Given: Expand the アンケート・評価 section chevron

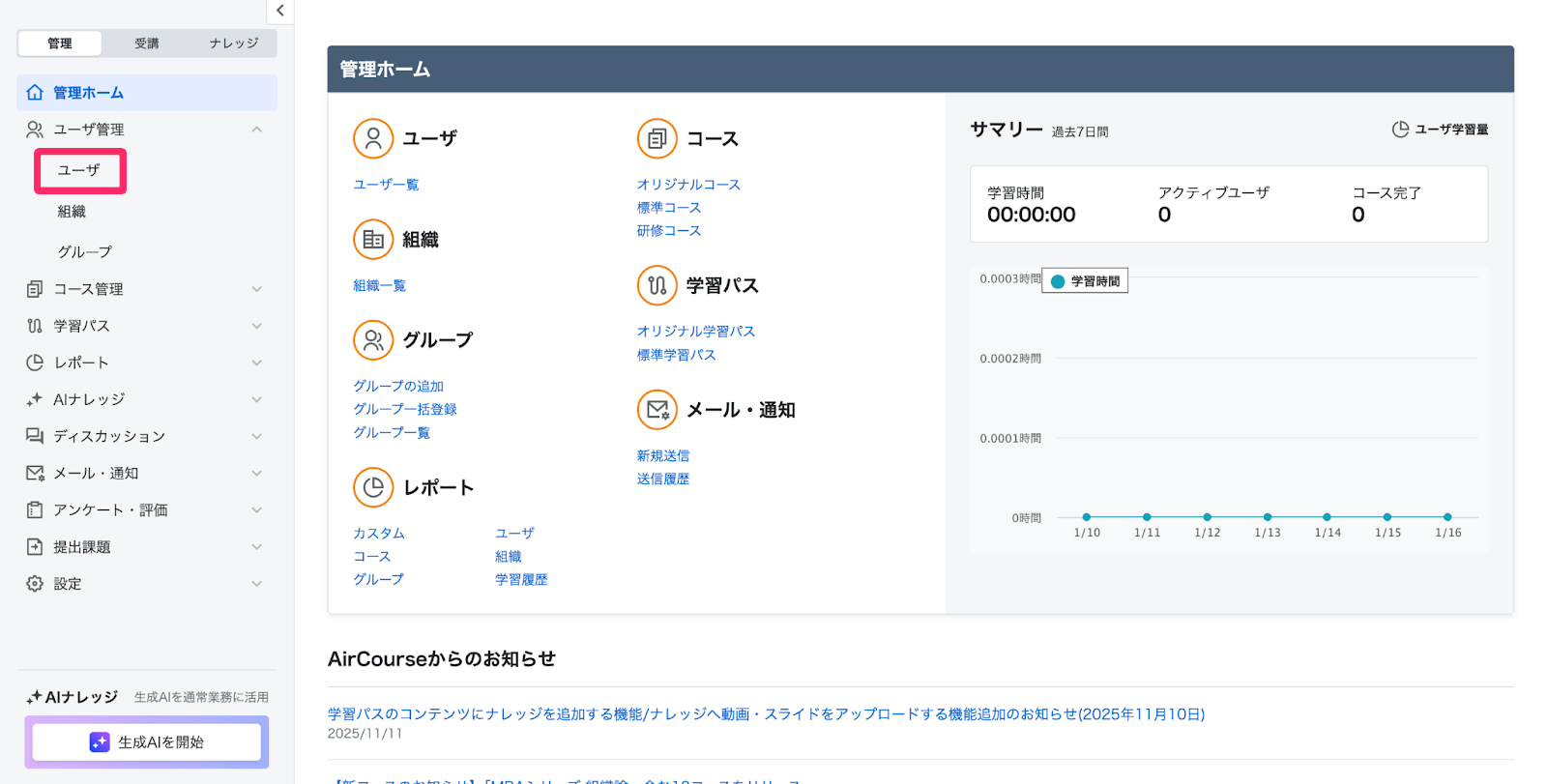Looking at the screenshot, I should click(x=256, y=509).
